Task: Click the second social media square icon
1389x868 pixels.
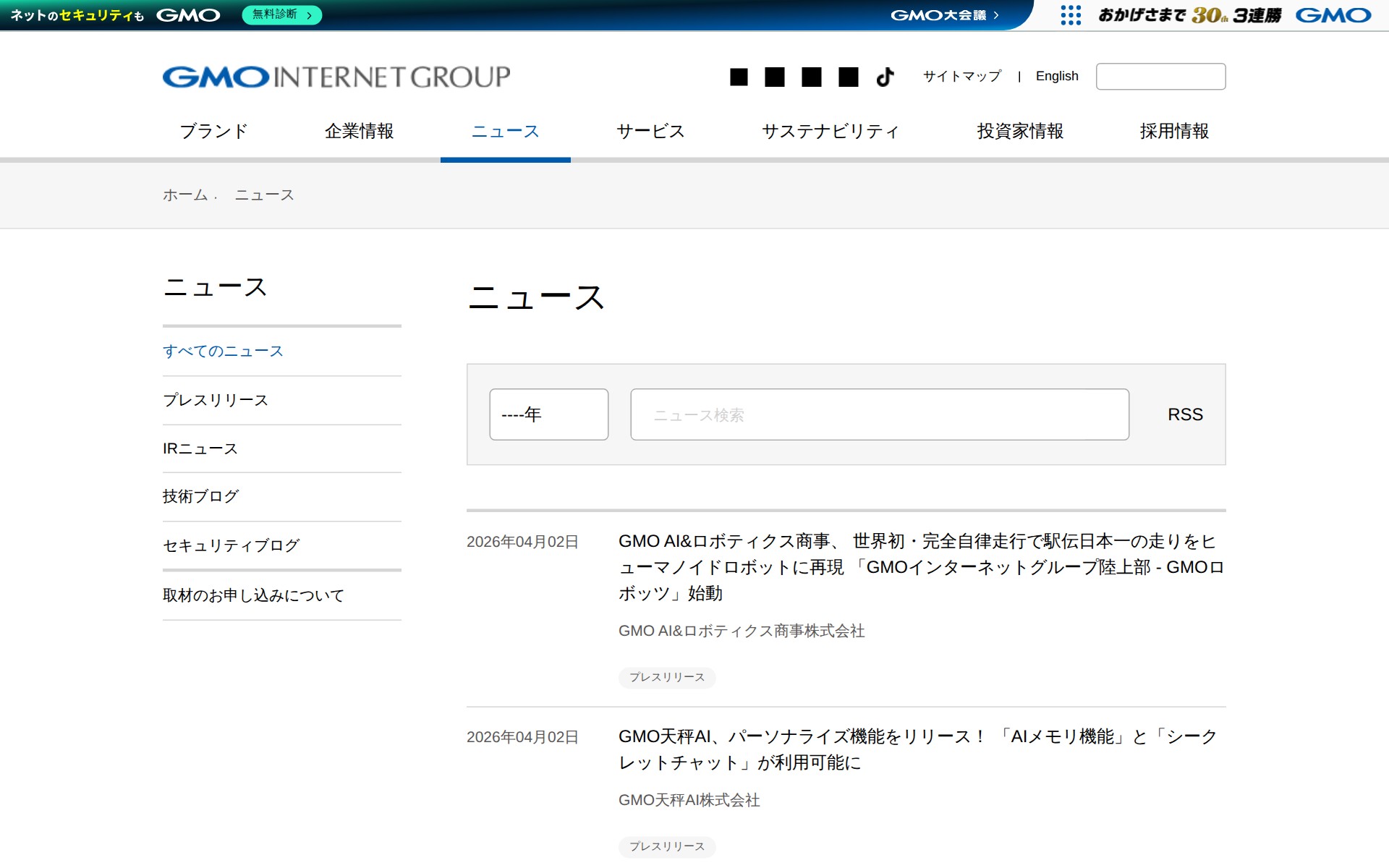Action: 776,75
